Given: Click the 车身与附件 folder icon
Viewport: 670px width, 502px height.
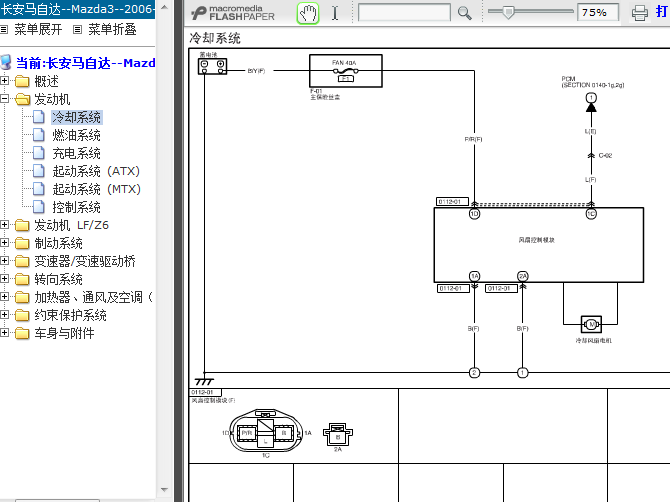Looking at the screenshot, I should click(22, 333).
